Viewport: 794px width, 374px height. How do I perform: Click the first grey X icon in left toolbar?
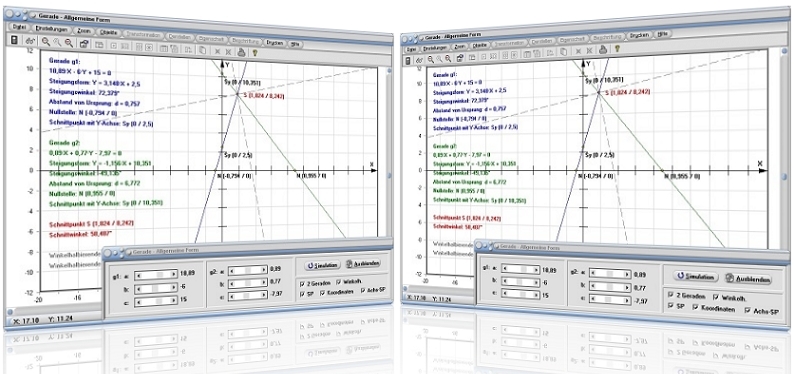tap(217, 51)
